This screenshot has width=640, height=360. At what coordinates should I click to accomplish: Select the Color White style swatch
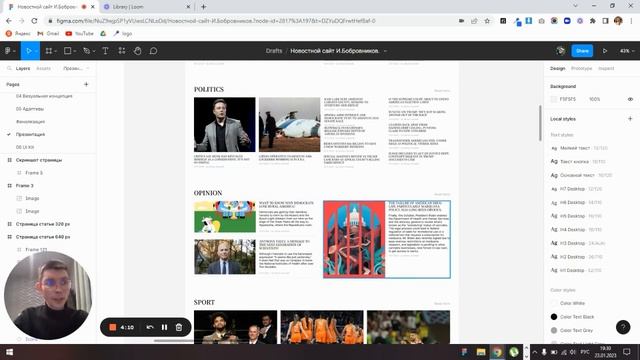[x=554, y=303]
